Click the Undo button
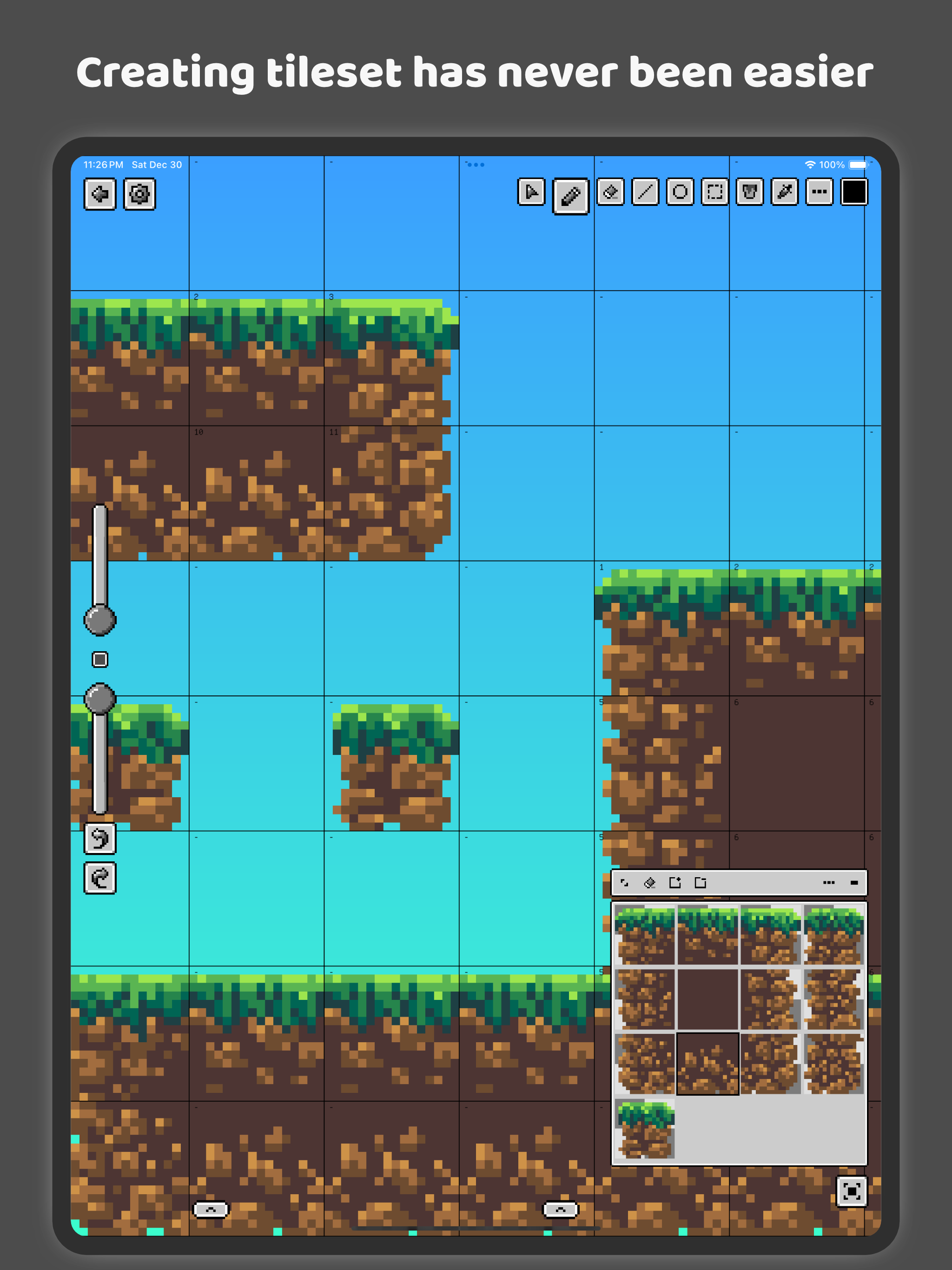Image resolution: width=952 pixels, height=1270 pixels. pyautogui.click(x=100, y=839)
